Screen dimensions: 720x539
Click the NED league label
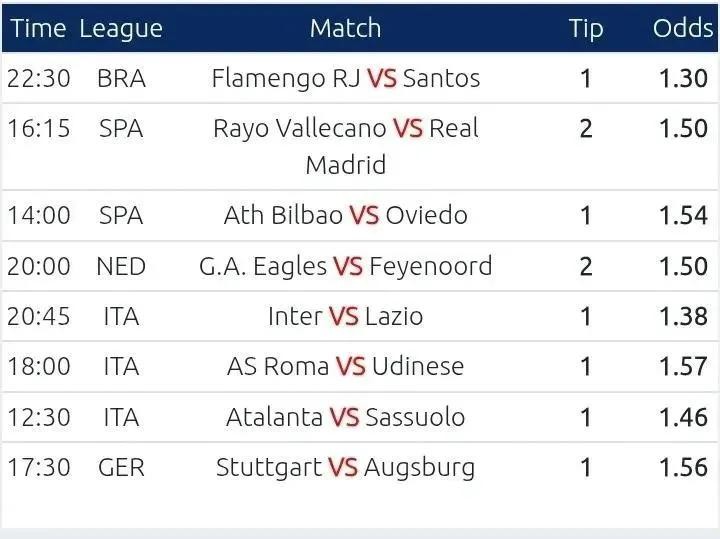click(121, 266)
